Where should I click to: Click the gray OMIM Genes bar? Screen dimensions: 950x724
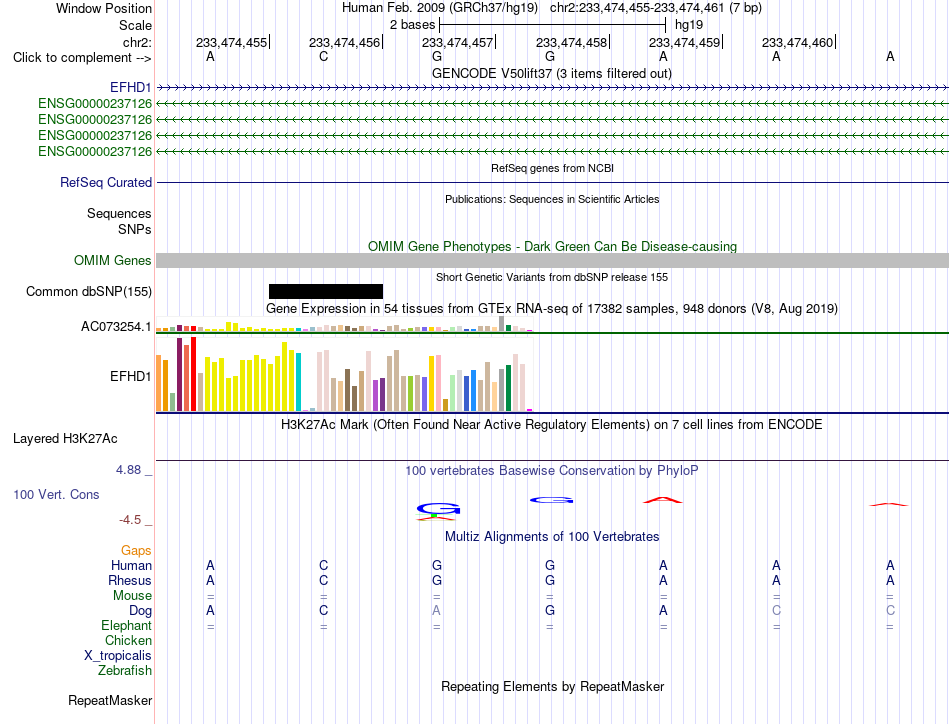coord(552,261)
